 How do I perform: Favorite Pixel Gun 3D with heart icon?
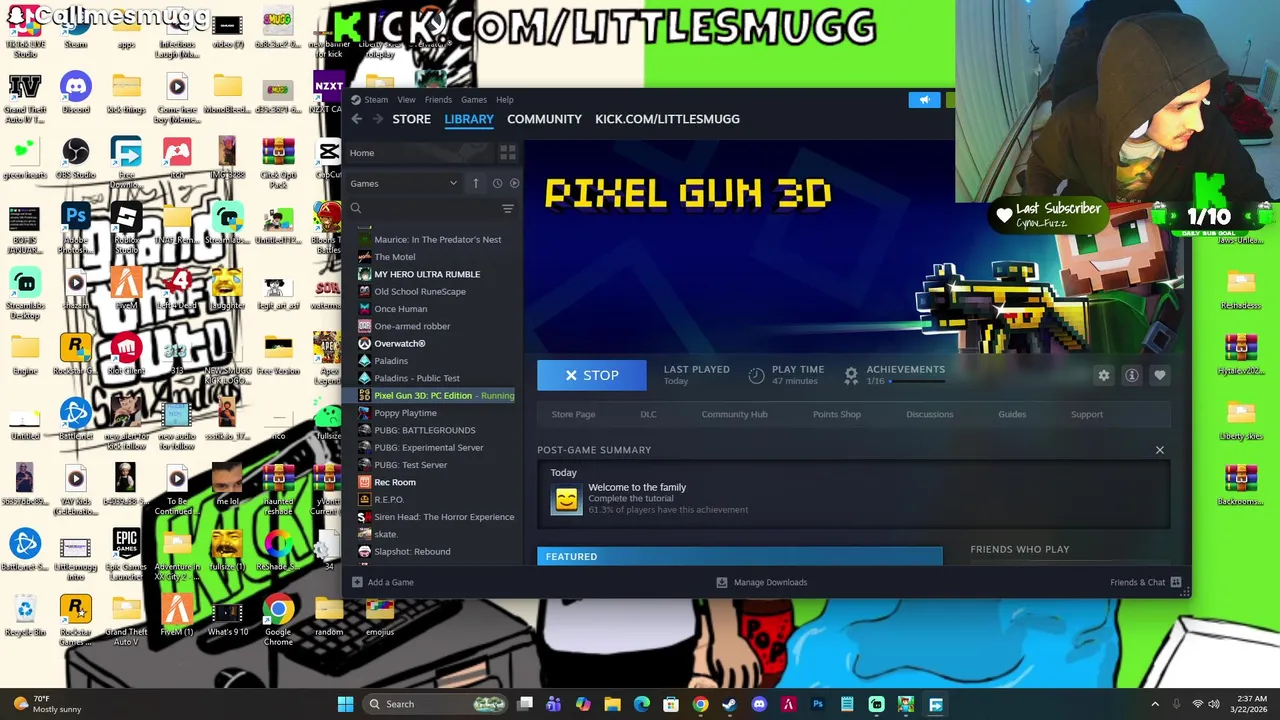coord(1160,375)
